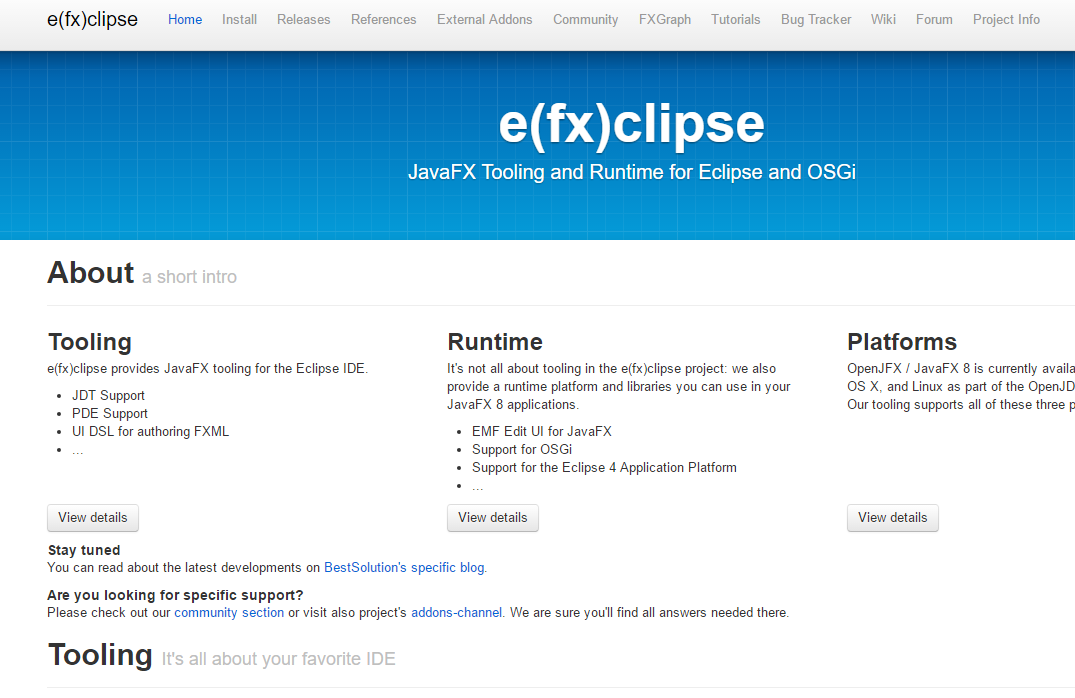Open the Bug Tracker link
1075x698 pixels.
816,19
